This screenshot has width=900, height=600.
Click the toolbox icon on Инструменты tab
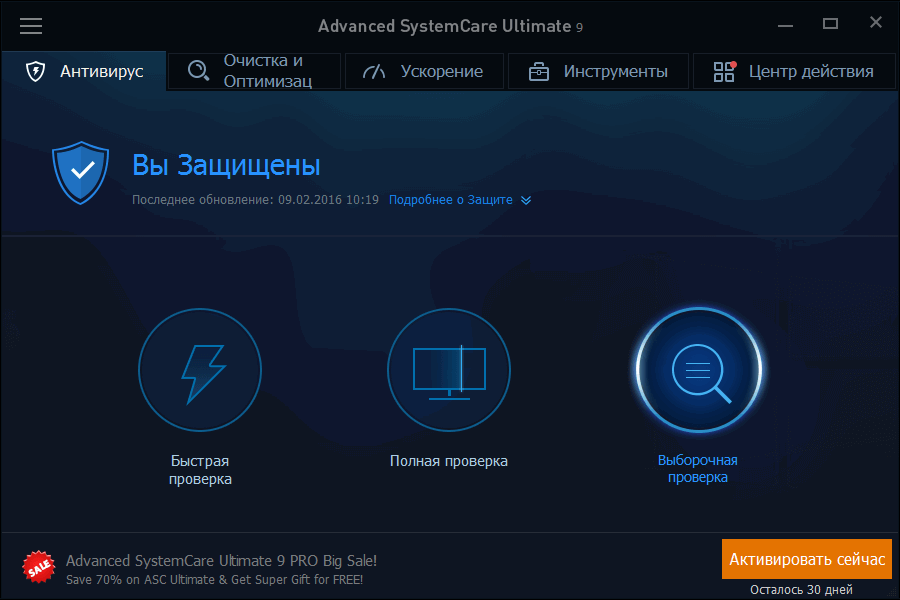[x=538, y=70]
